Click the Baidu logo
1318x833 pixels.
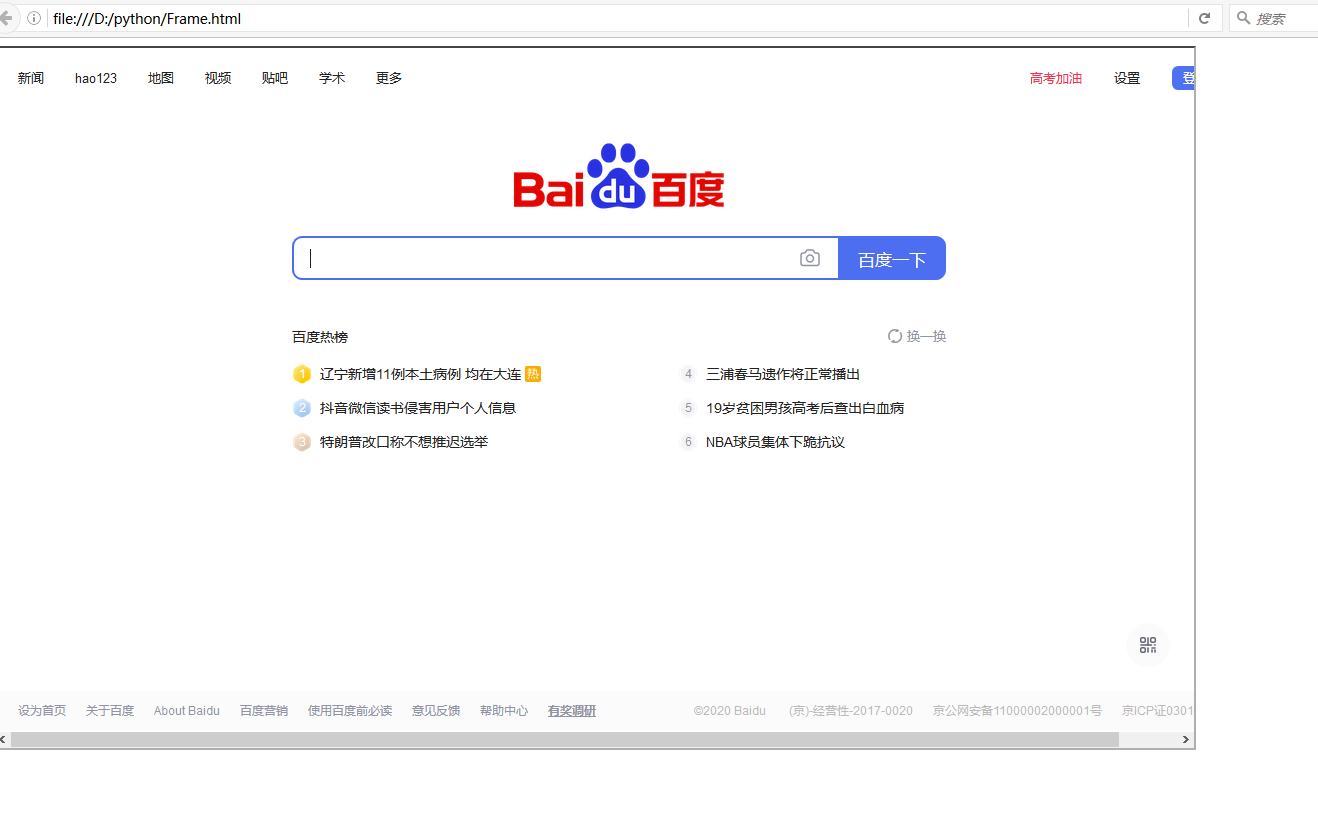pyautogui.click(x=619, y=176)
